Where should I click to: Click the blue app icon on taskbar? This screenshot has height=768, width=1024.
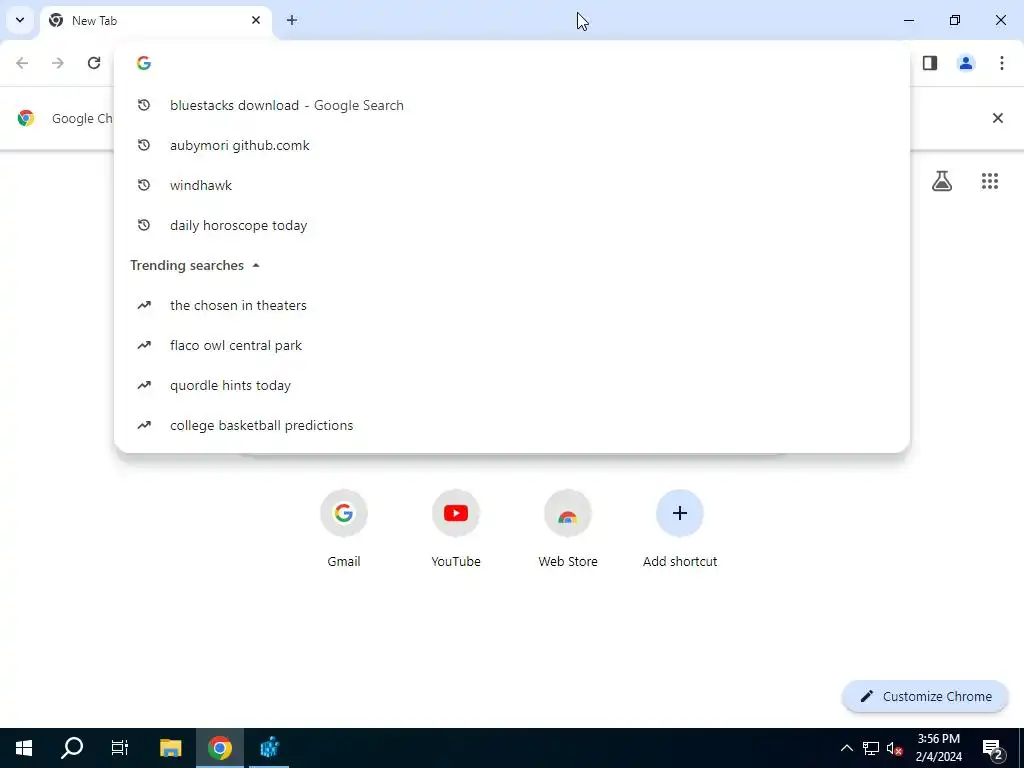[x=269, y=748]
